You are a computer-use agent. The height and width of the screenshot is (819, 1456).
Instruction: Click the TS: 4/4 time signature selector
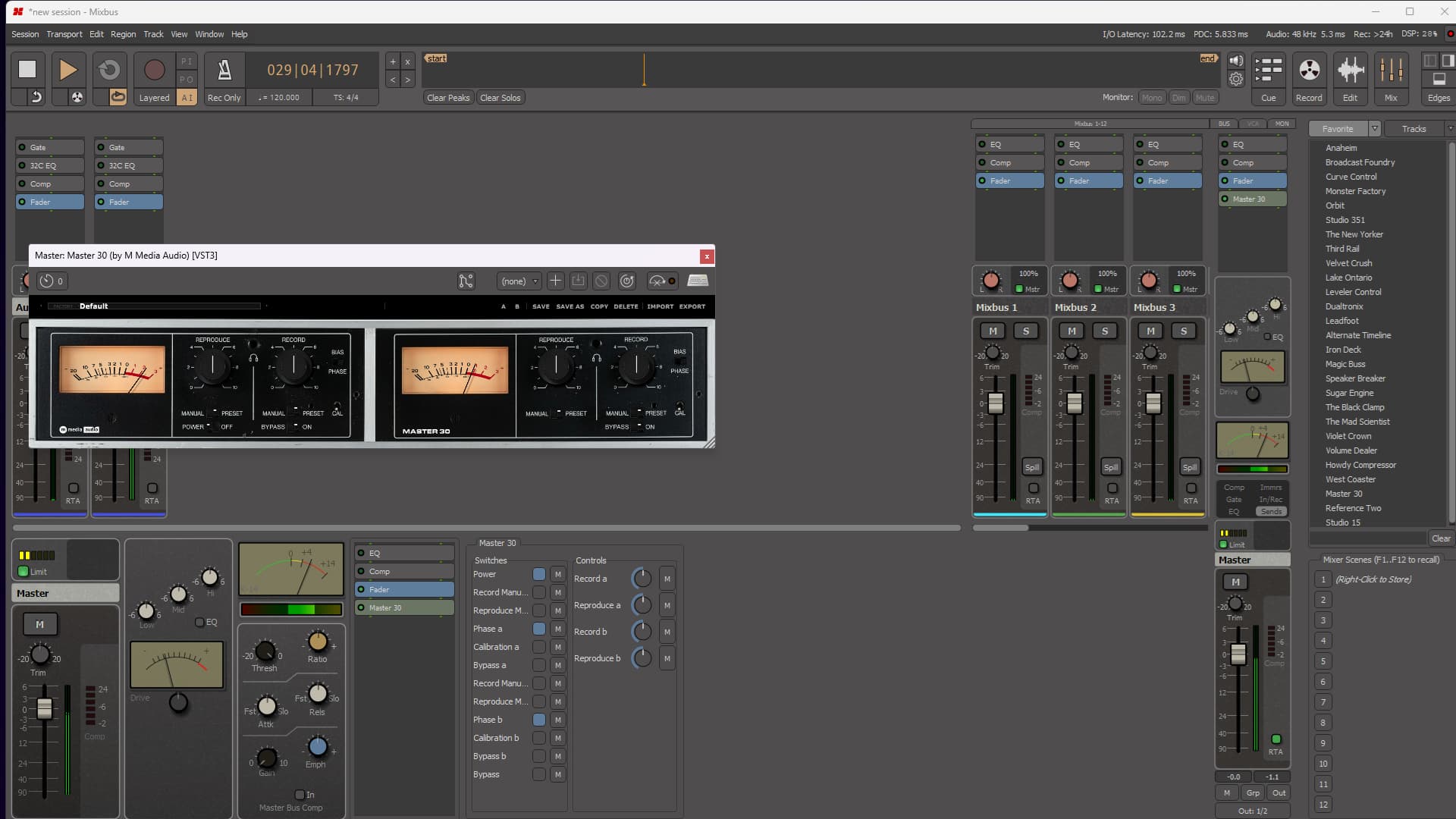(346, 98)
